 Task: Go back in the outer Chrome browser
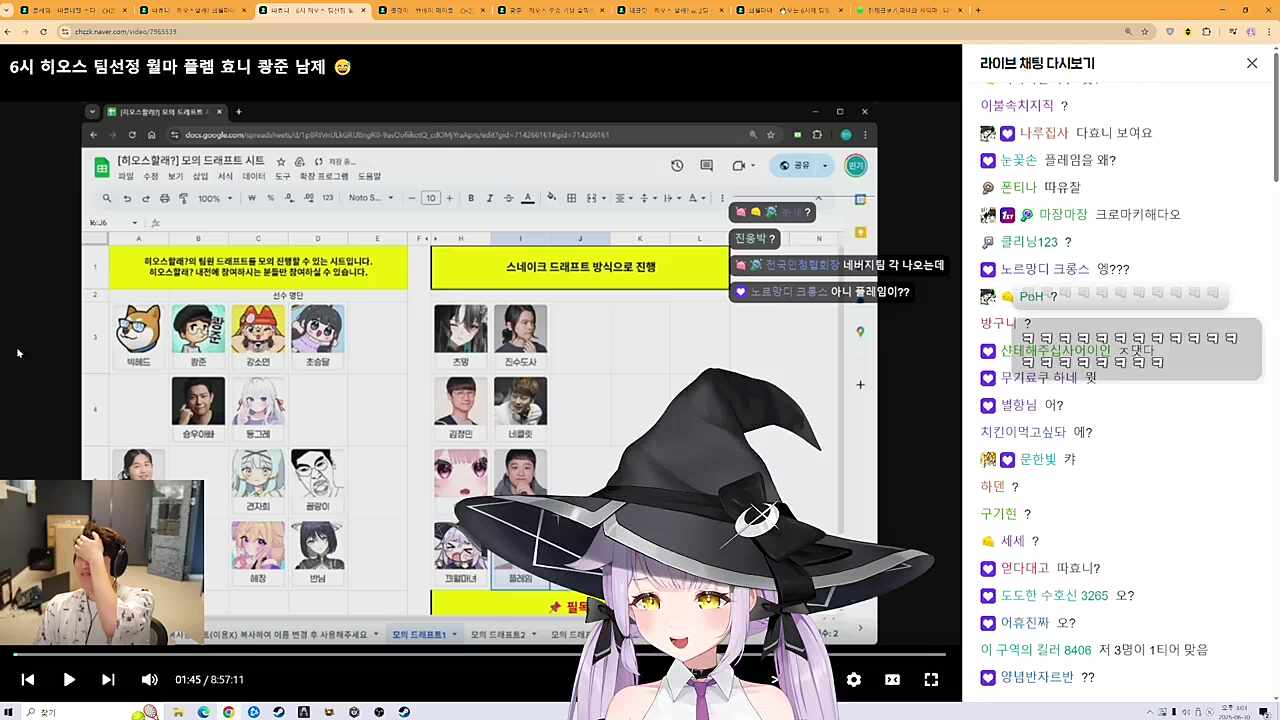click(9, 32)
